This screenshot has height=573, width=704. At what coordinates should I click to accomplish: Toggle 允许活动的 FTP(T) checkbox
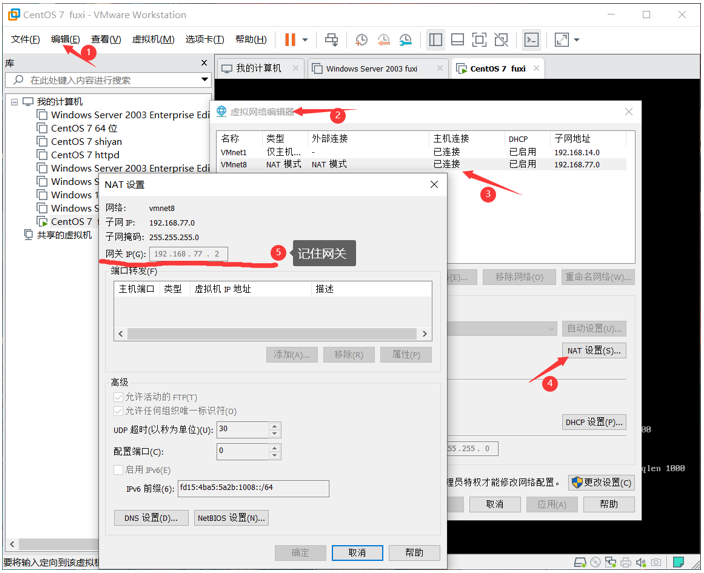point(118,397)
